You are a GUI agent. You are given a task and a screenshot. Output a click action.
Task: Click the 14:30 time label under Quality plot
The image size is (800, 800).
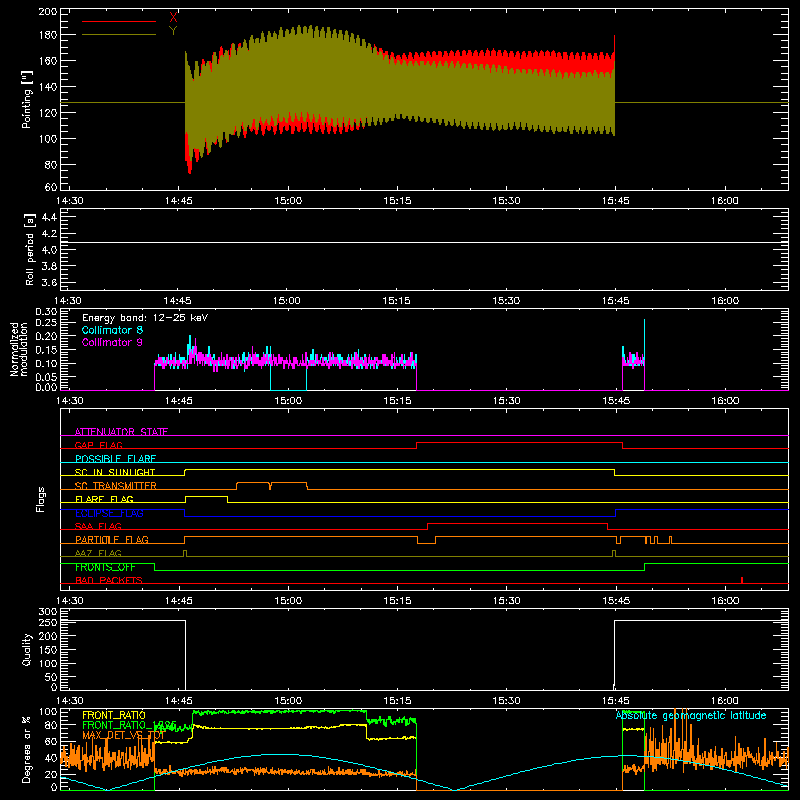[x=69, y=701]
